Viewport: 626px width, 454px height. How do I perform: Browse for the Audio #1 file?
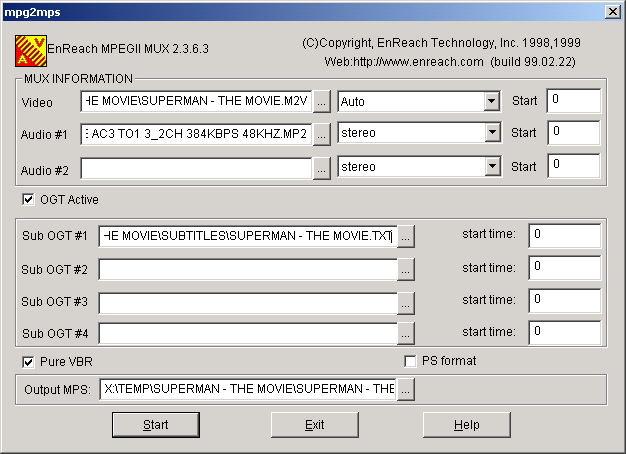[x=321, y=134]
